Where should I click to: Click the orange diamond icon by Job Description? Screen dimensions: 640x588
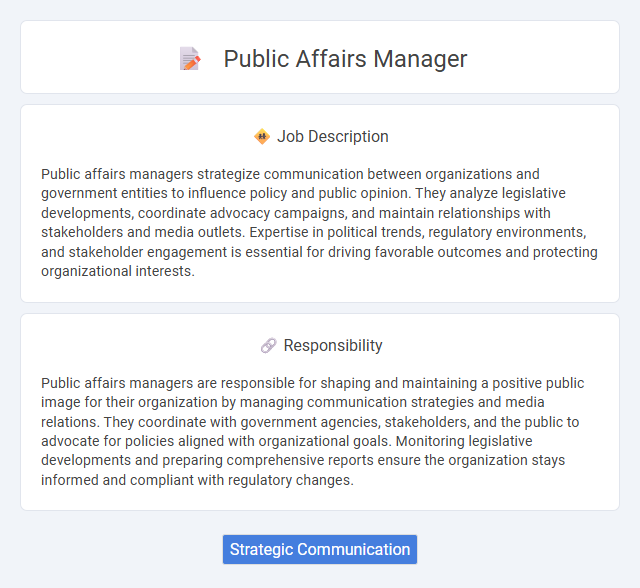click(262, 137)
